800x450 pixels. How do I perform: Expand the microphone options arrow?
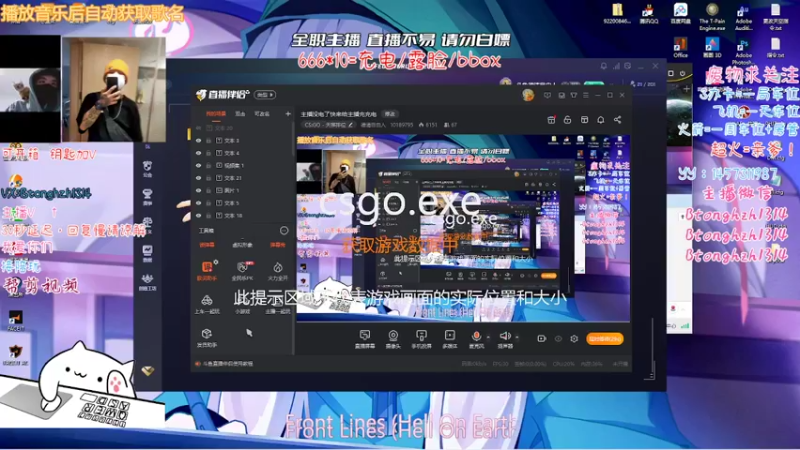(488, 337)
